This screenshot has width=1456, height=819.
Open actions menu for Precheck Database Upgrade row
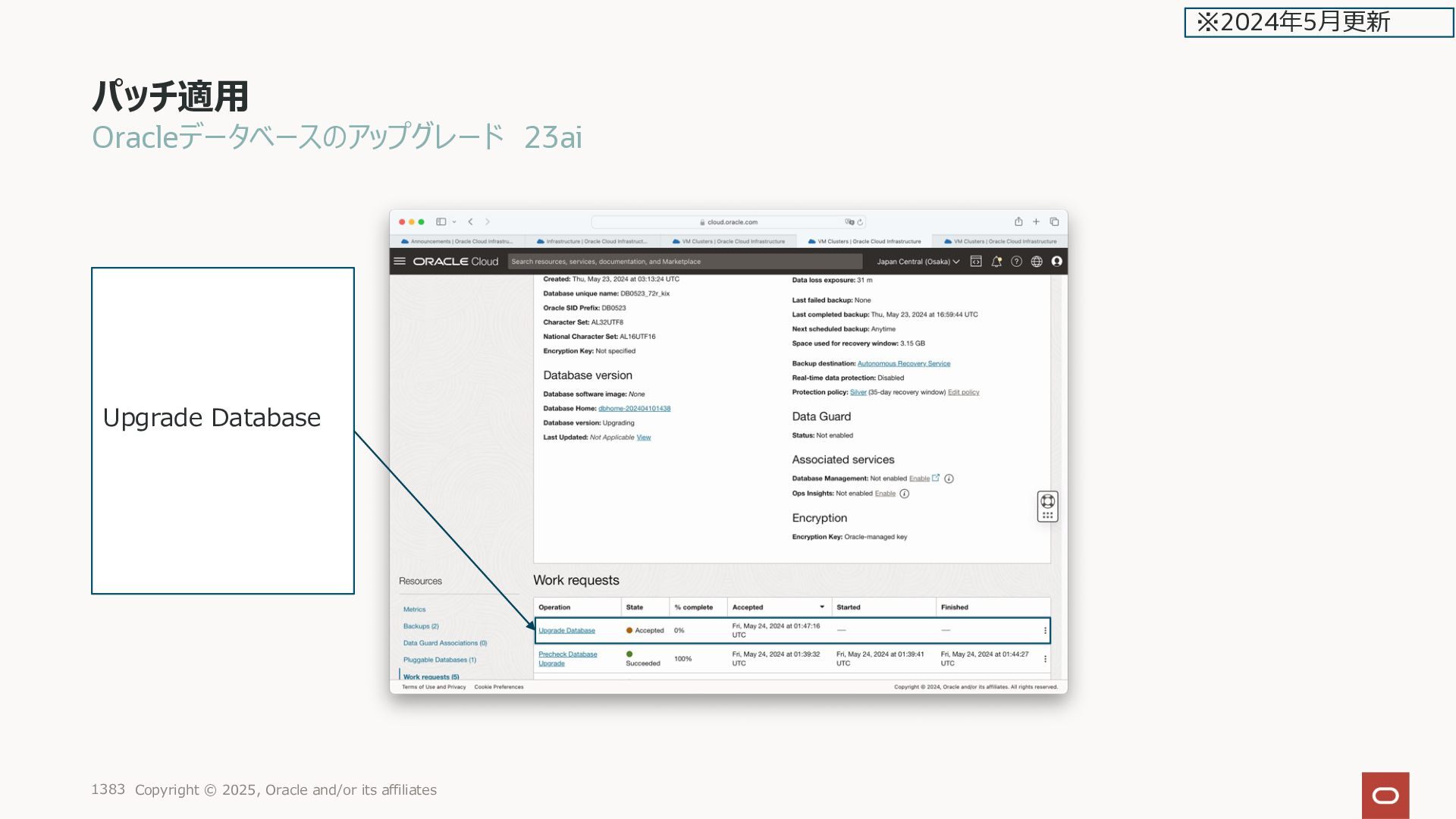[x=1045, y=659]
